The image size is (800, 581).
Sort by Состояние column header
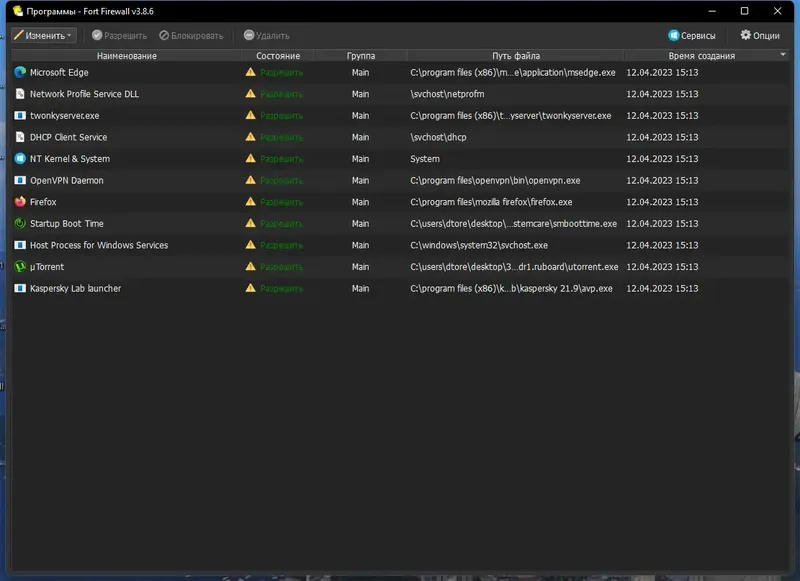pos(278,56)
